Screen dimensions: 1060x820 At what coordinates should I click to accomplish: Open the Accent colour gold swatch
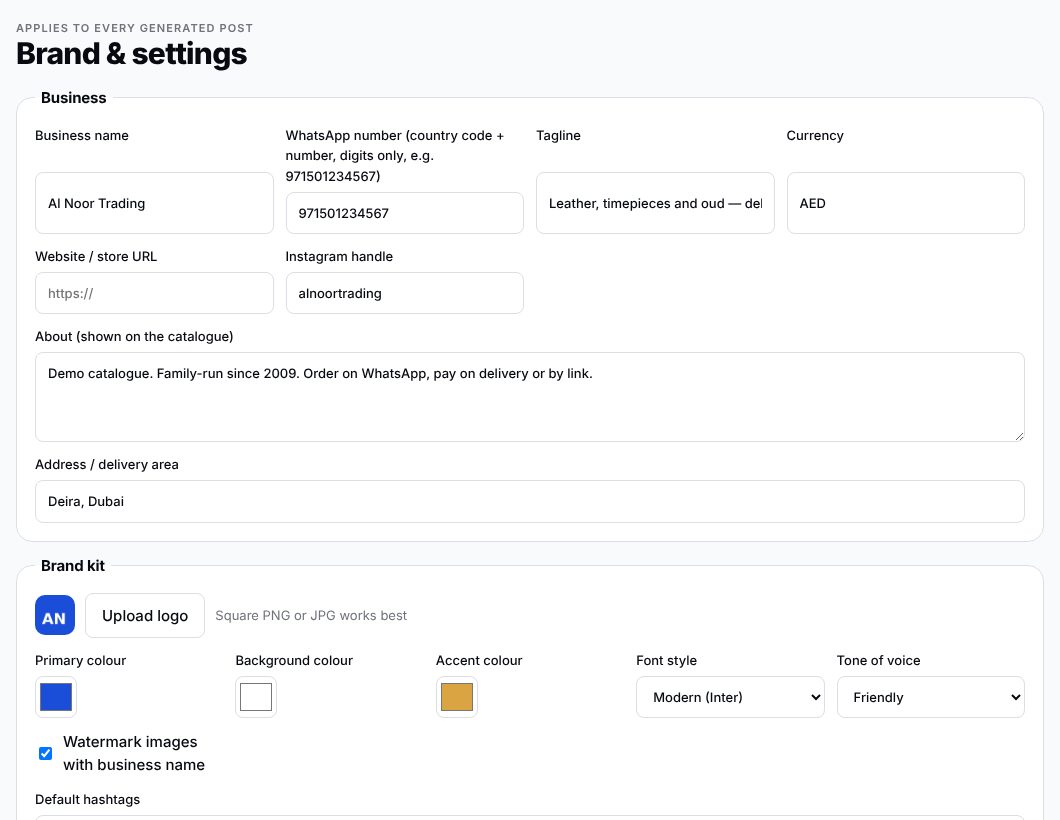pos(456,697)
